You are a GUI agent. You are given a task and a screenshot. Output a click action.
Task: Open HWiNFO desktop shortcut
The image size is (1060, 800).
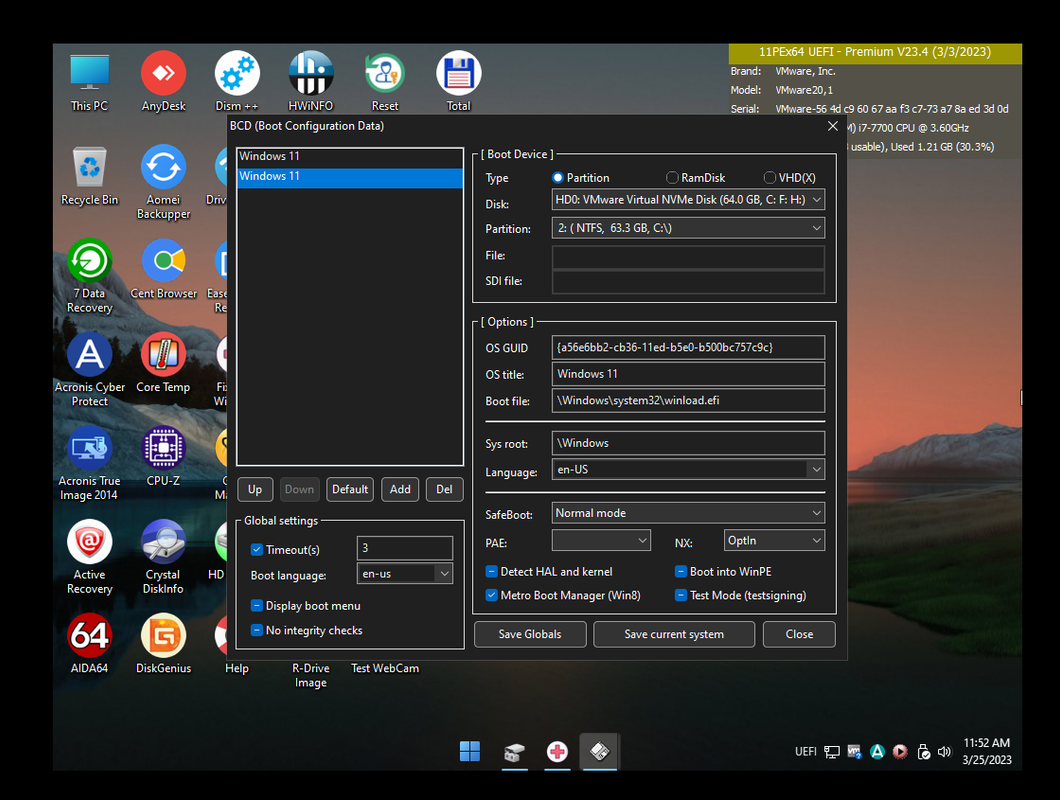pyautogui.click(x=310, y=75)
